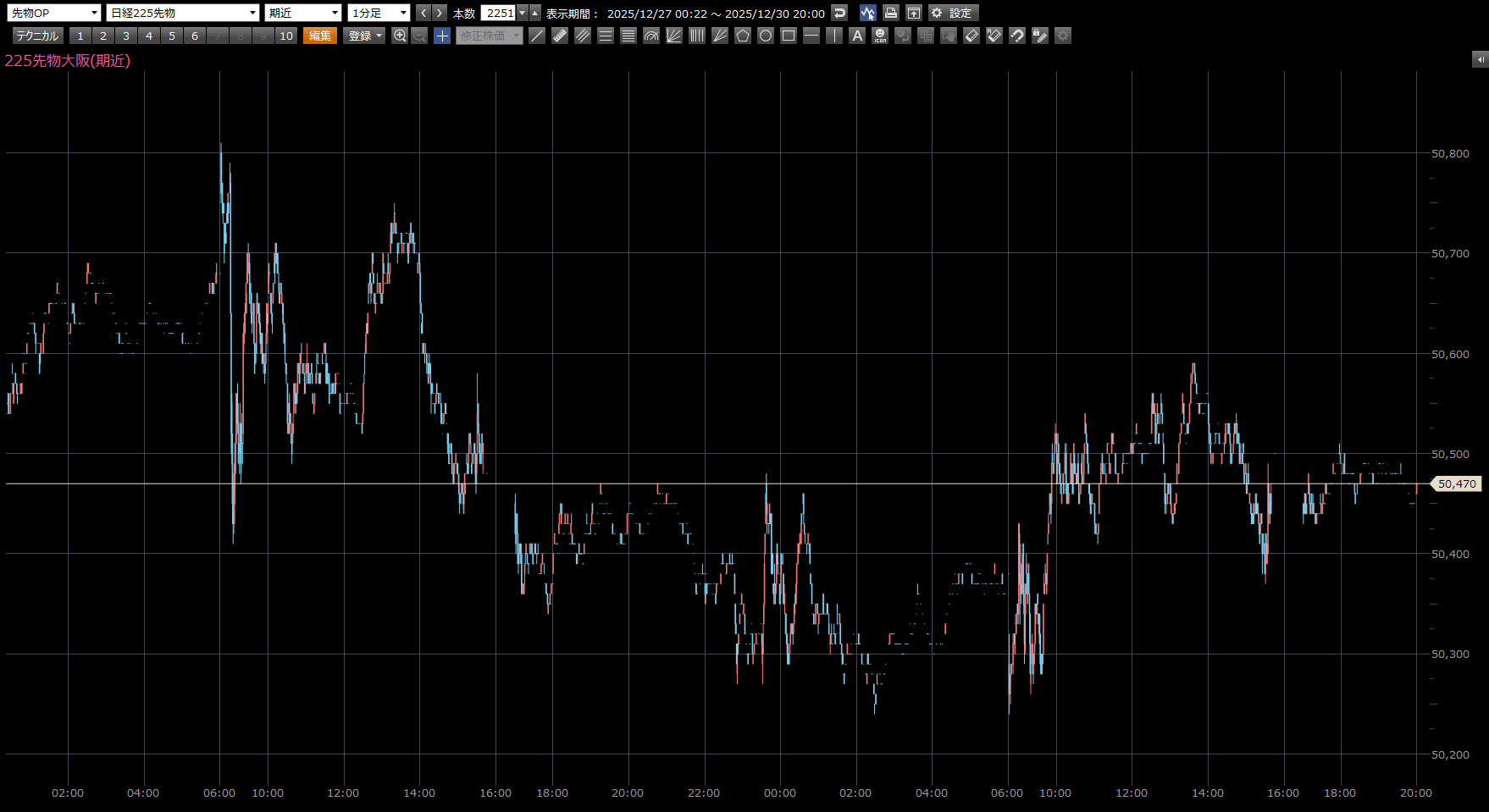Choose the circle drawing tool
Image resolution: width=1489 pixels, height=812 pixels.
coord(766,36)
